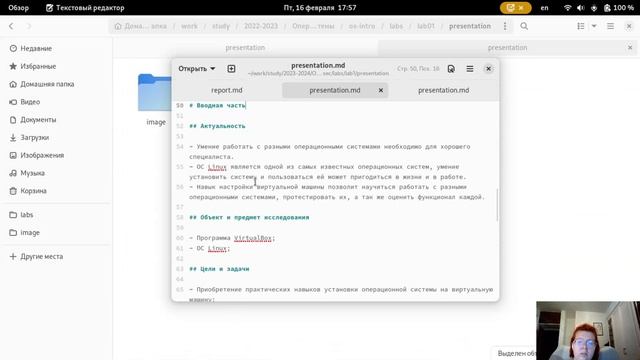Click the '## Цели и задачи' heading
640x360 pixels.
click(x=220, y=269)
